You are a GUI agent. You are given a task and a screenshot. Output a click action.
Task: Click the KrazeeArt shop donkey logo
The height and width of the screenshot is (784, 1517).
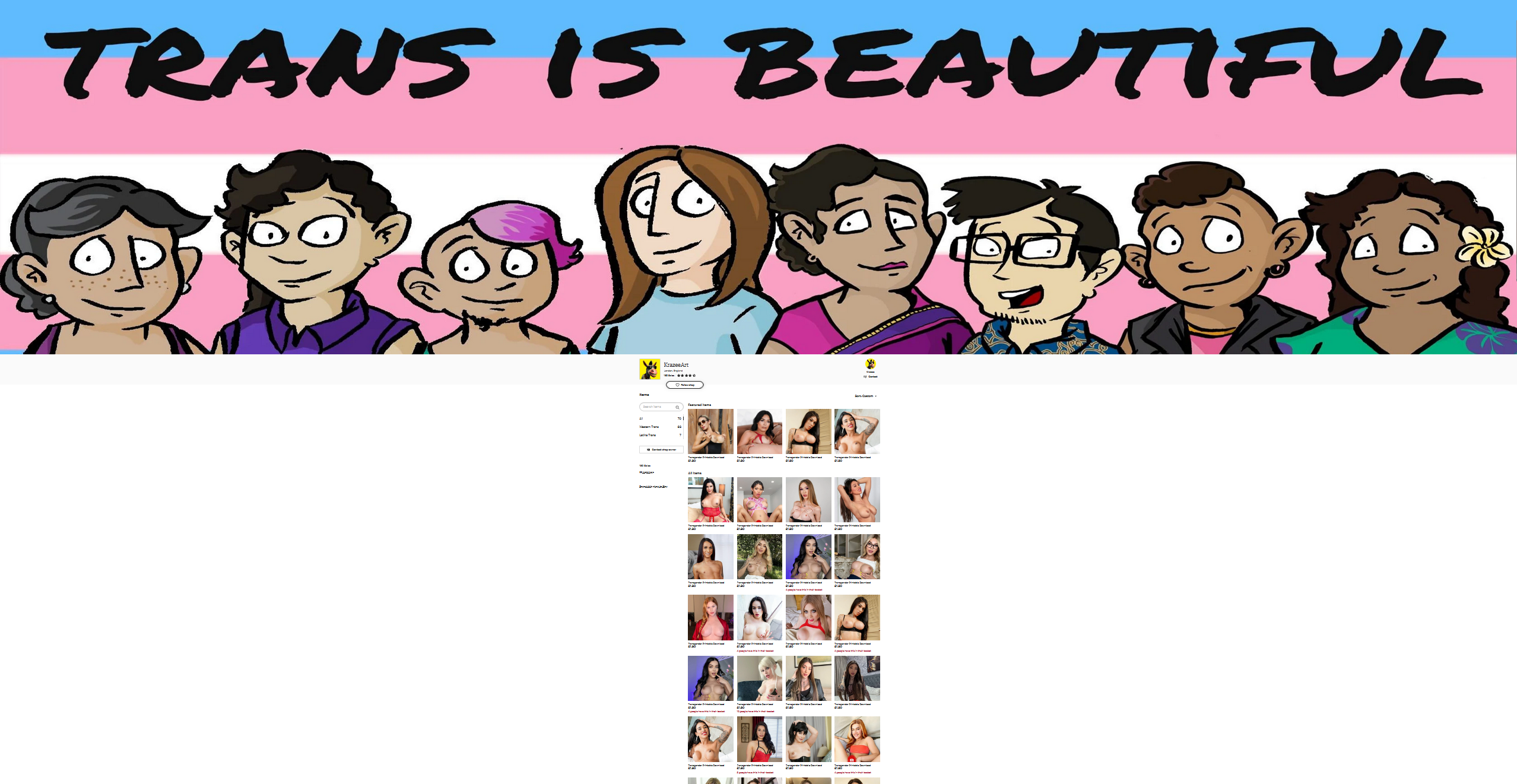(x=649, y=369)
